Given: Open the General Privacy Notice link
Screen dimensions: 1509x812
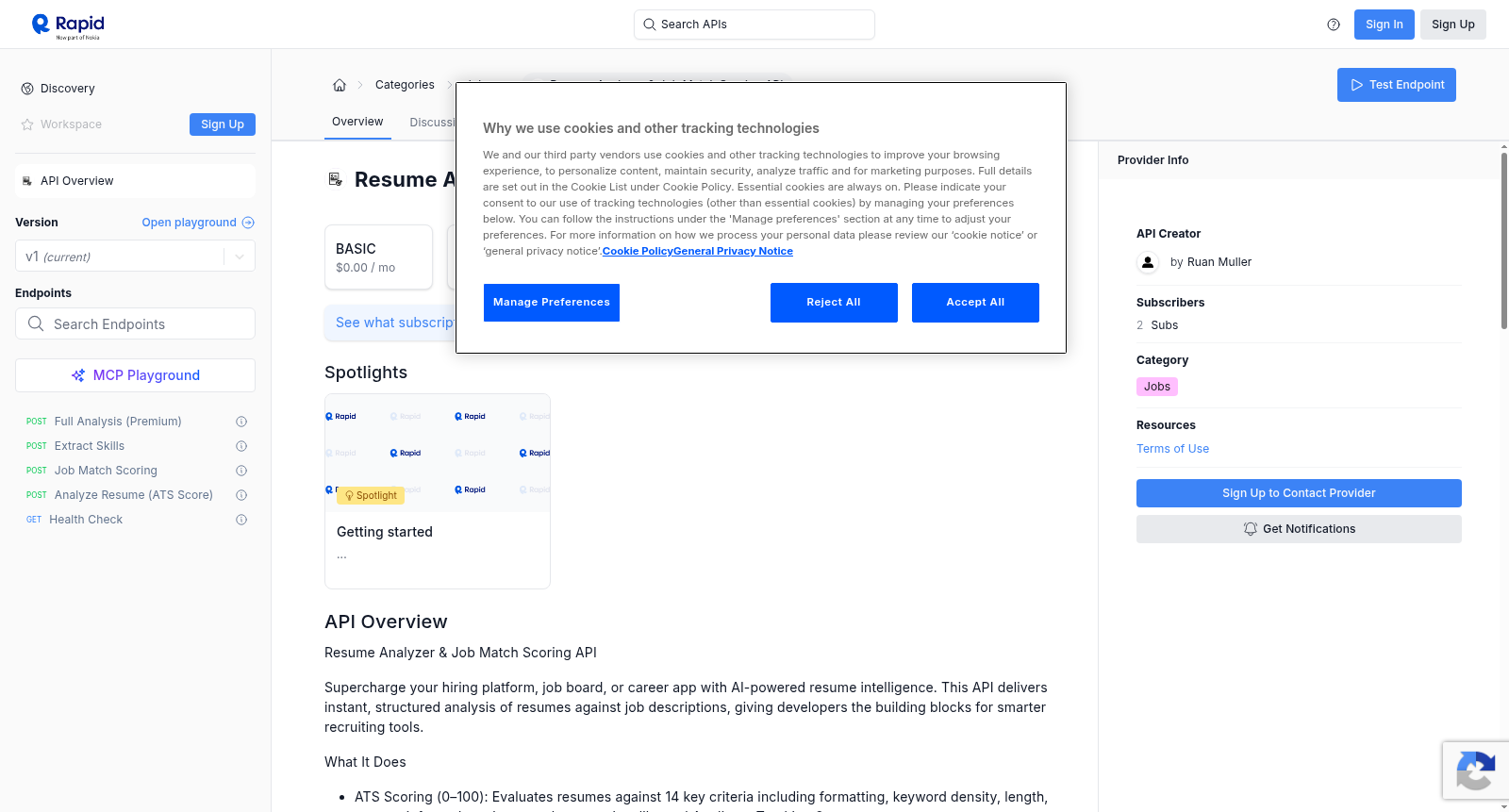Looking at the screenshot, I should [x=733, y=251].
